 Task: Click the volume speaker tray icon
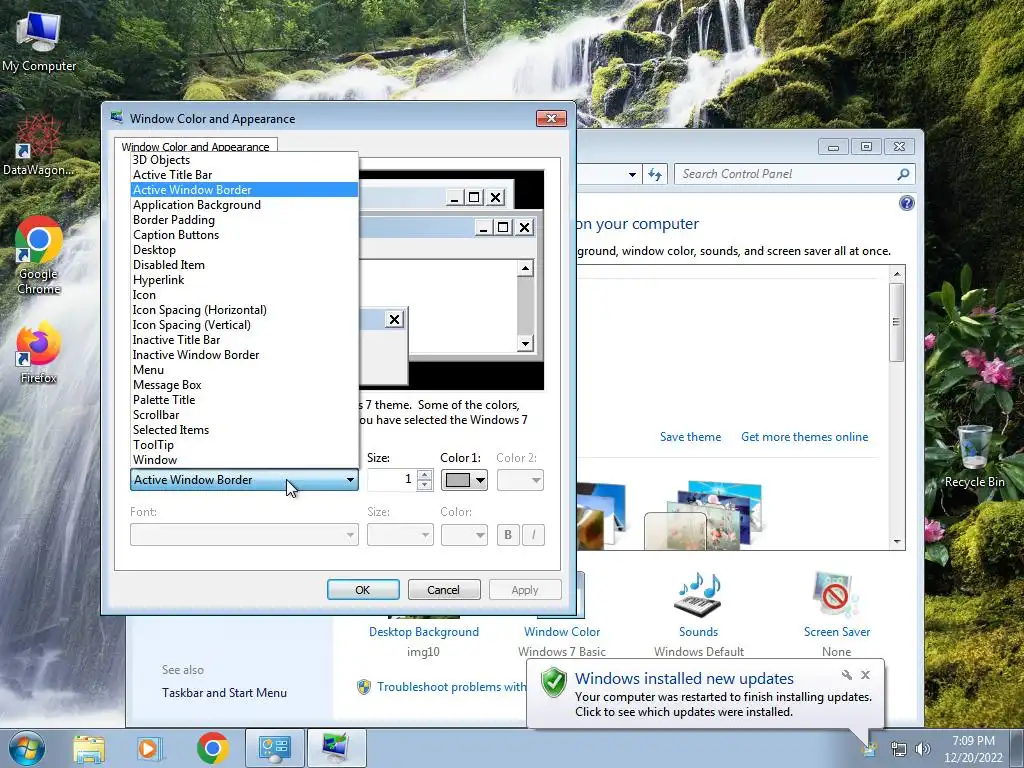923,749
